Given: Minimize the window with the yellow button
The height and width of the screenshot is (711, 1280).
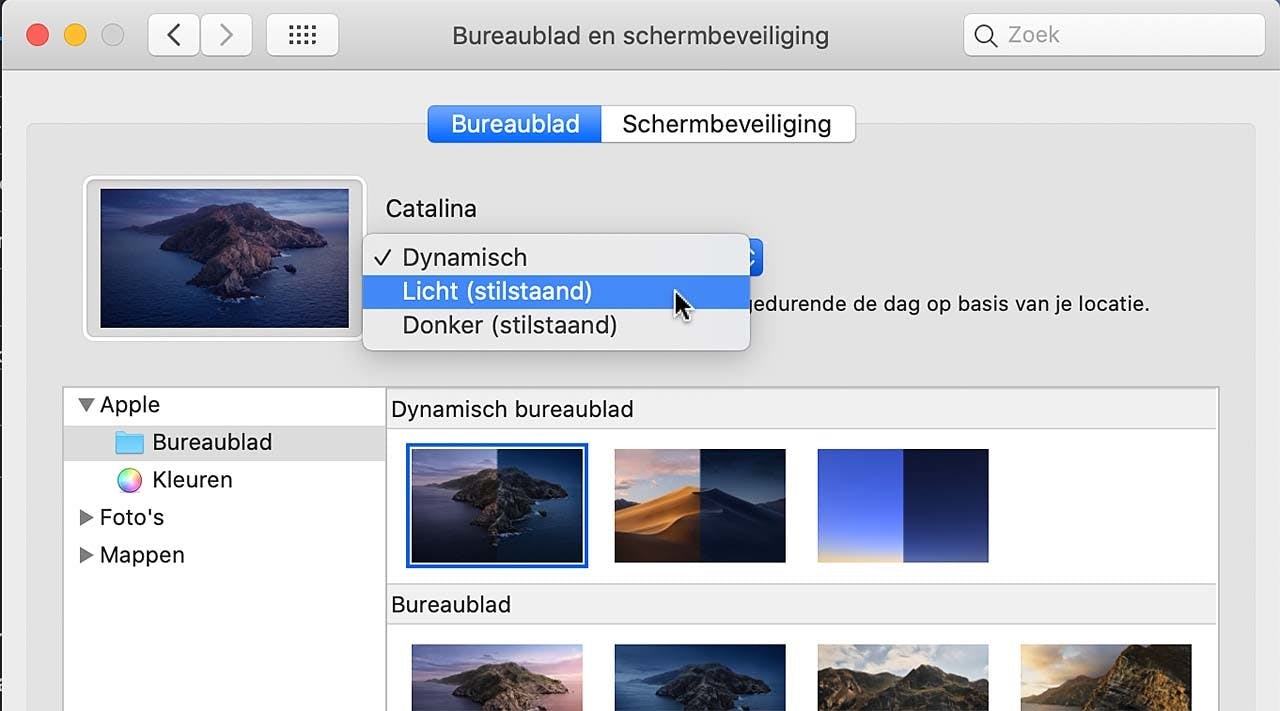Looking at the screenshot, I should click(x=75, y=35).
